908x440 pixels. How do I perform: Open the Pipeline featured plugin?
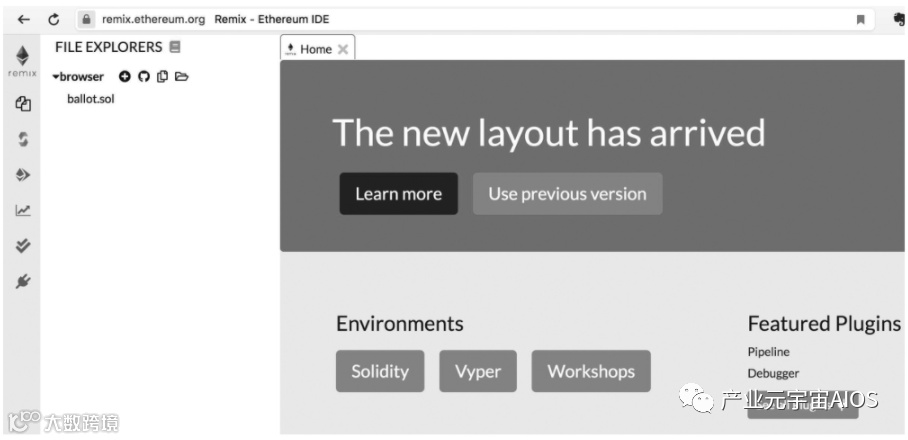(x=768, y=352)
